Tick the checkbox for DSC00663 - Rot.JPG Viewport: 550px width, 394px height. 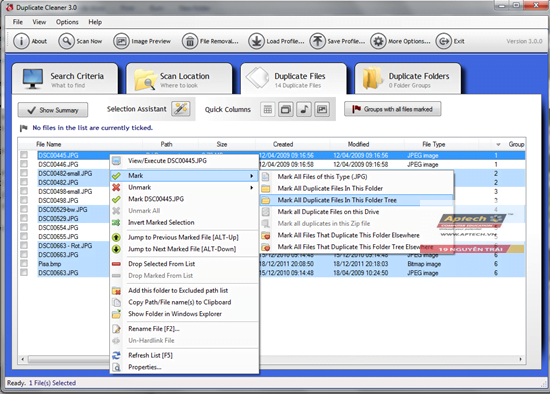click(x=24, y=245)
